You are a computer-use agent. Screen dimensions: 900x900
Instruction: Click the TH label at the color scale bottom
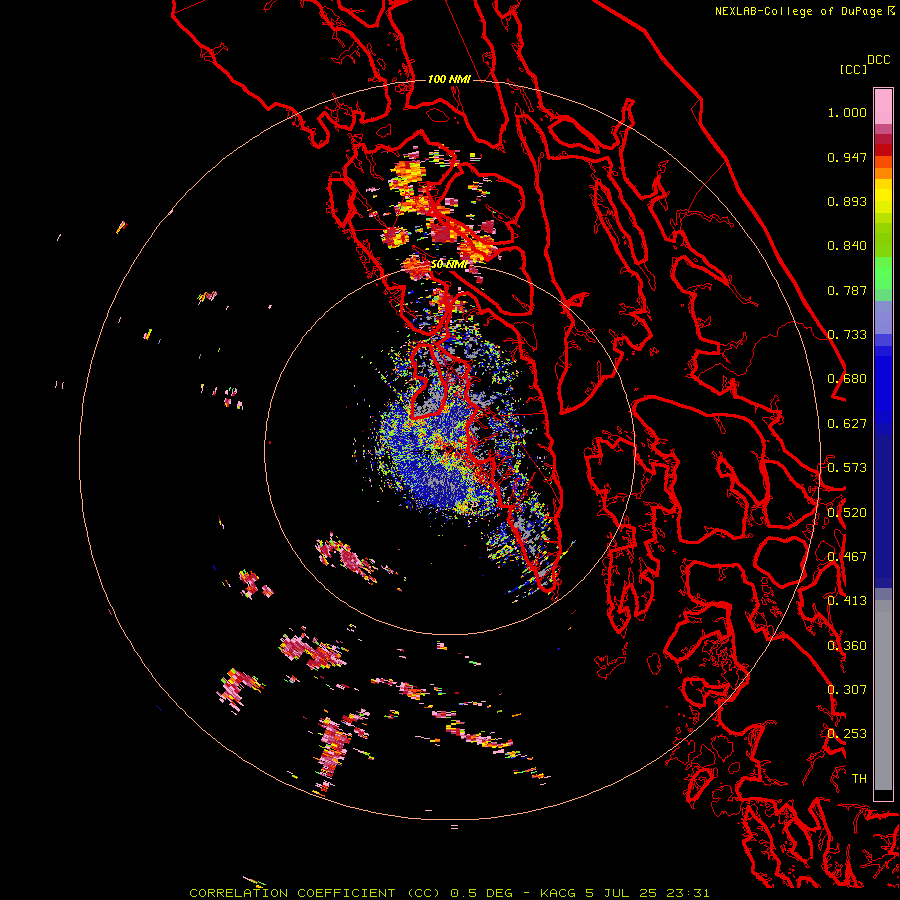(859, 779)
